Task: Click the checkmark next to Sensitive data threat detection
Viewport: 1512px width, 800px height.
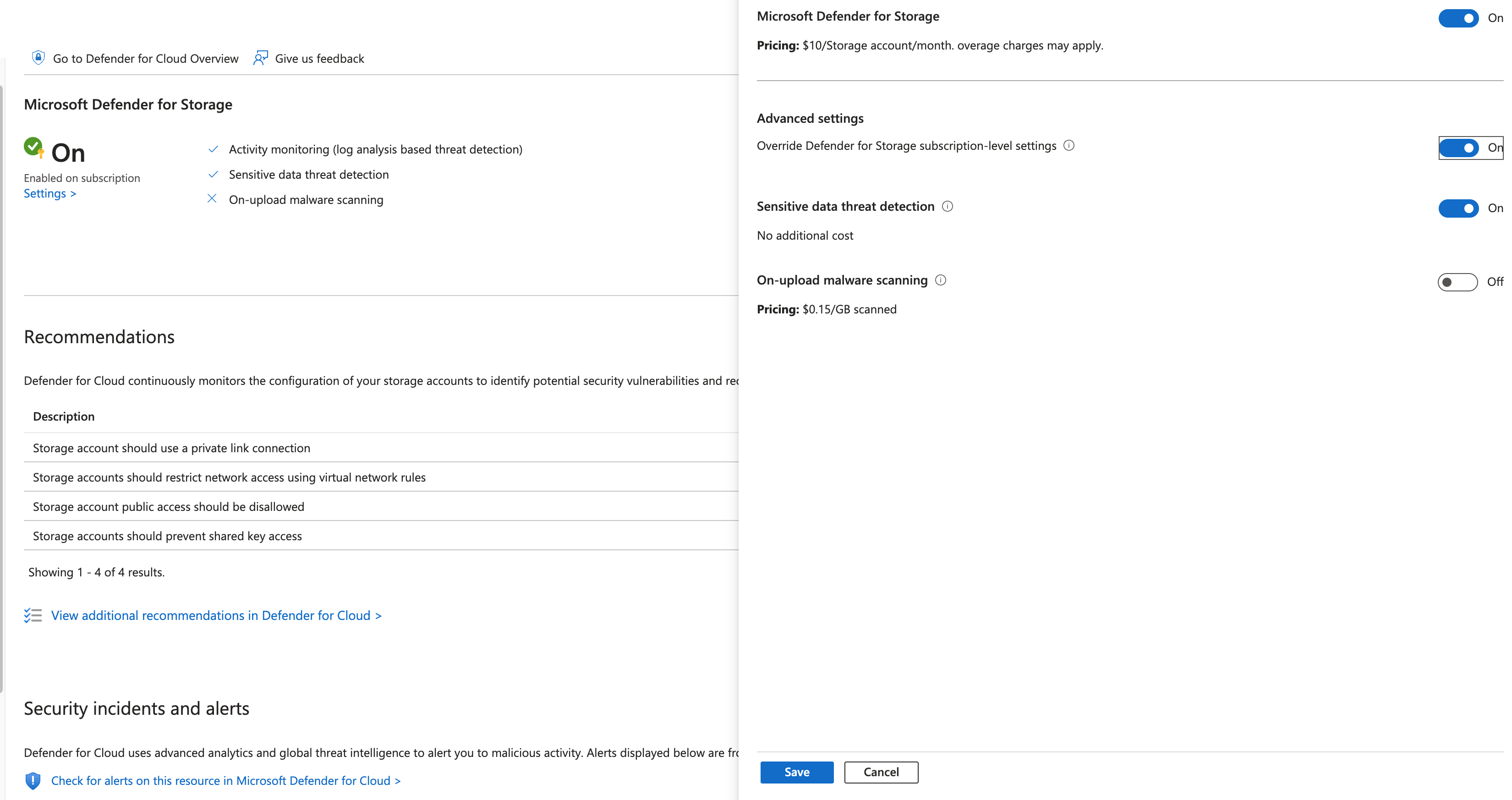Action: click(213, 174)
